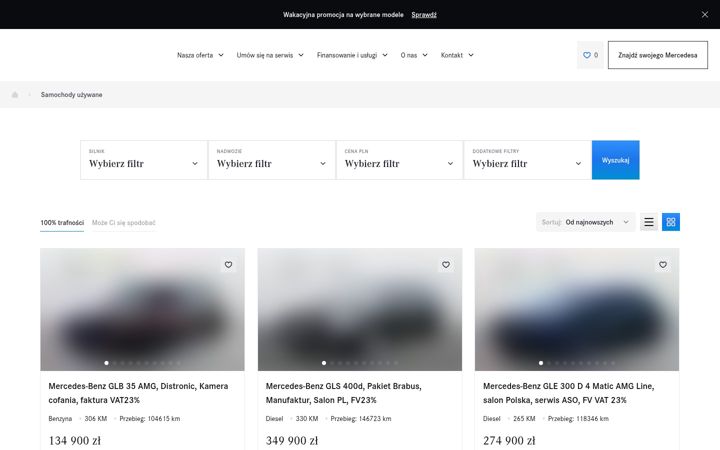Image resolution: width=720 pixels, height=450 pixels.
Task: Open the GLB 35 AMG car photo
Action: [x=142, y=309]
